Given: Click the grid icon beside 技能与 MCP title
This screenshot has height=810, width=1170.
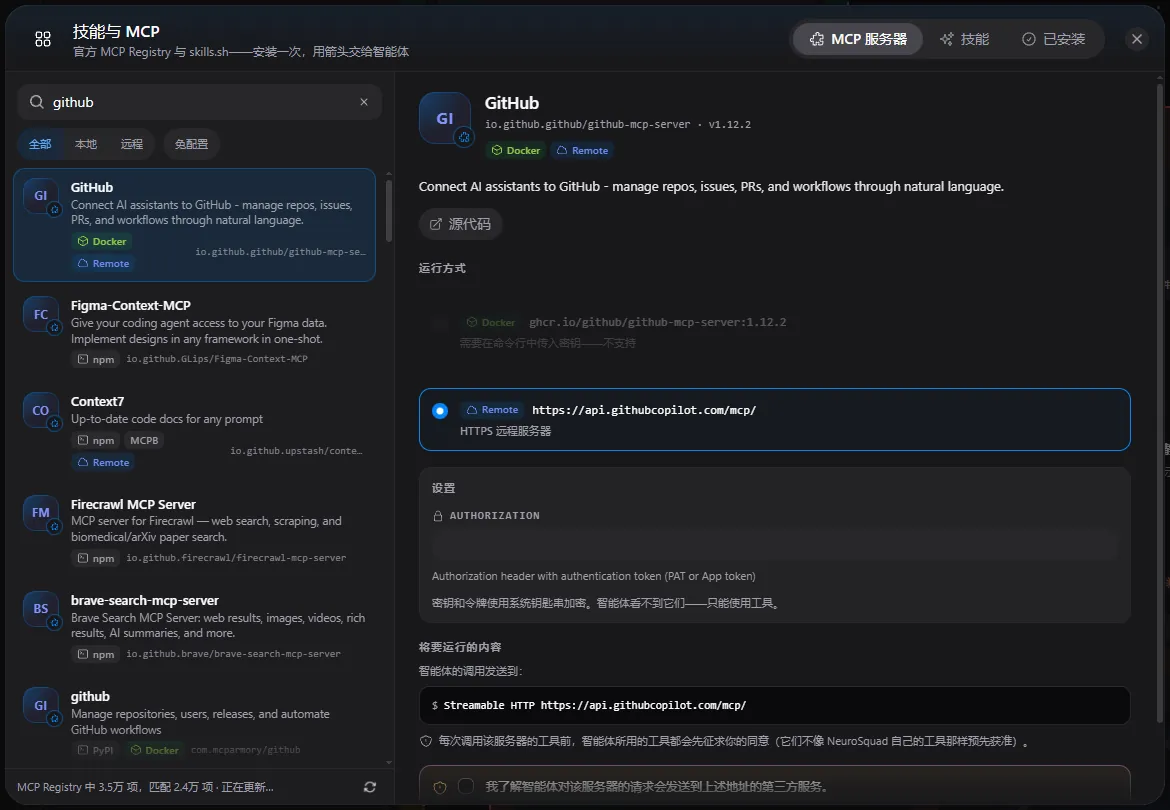Looking at the screenshot, I should (x=43, y=39).
